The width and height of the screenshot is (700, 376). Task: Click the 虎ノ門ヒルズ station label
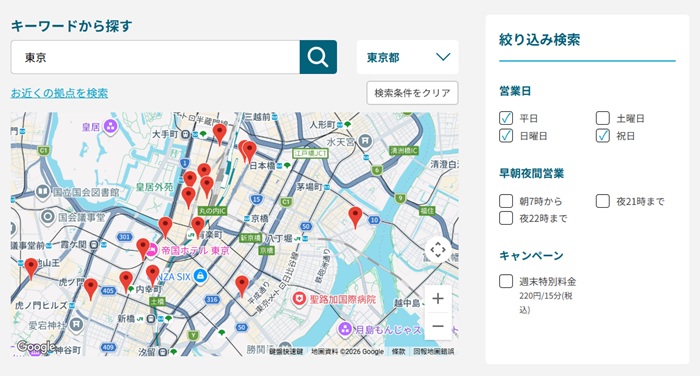41,305
